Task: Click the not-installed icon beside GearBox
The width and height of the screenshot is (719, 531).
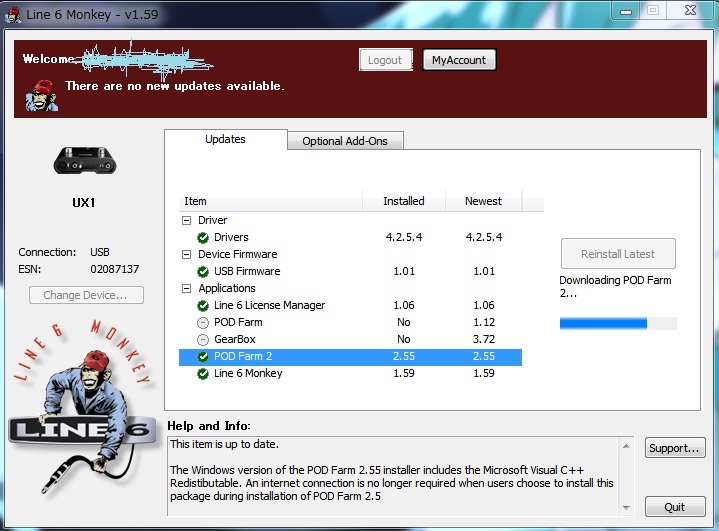Action: (203, 340)
